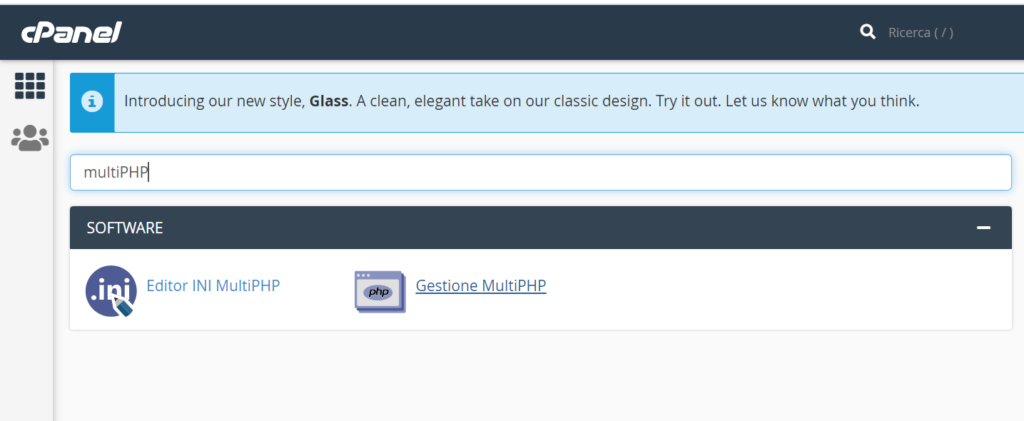1024x421 pixels.
Task: Open the Editor INI MultiPHP link
Action: pyautogui.click(x=213, y=286)
